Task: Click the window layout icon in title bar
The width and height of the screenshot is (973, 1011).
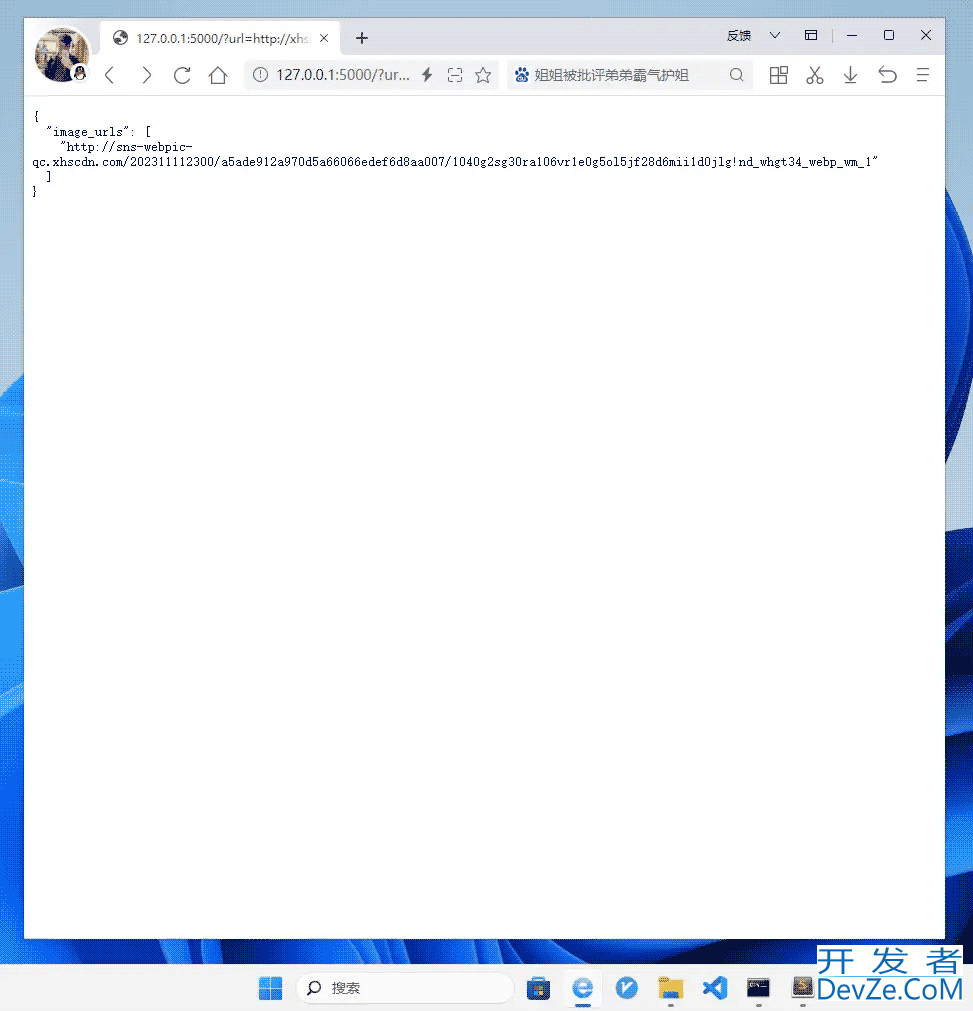Action: [811, 35]
